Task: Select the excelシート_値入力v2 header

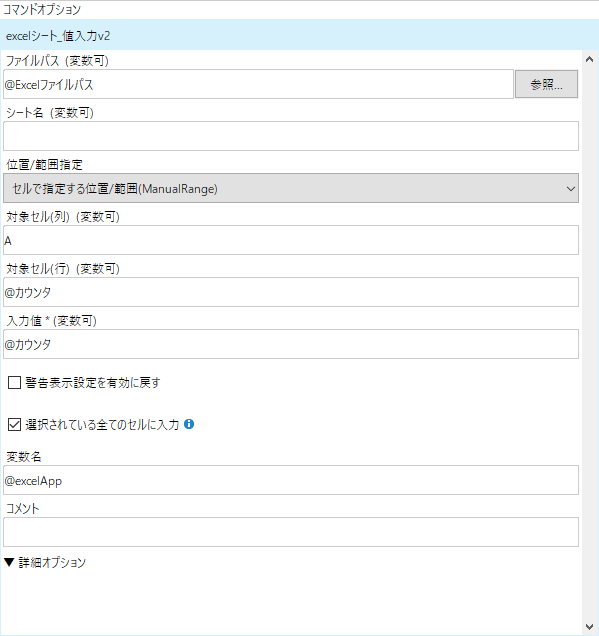Action: (299, 36)
